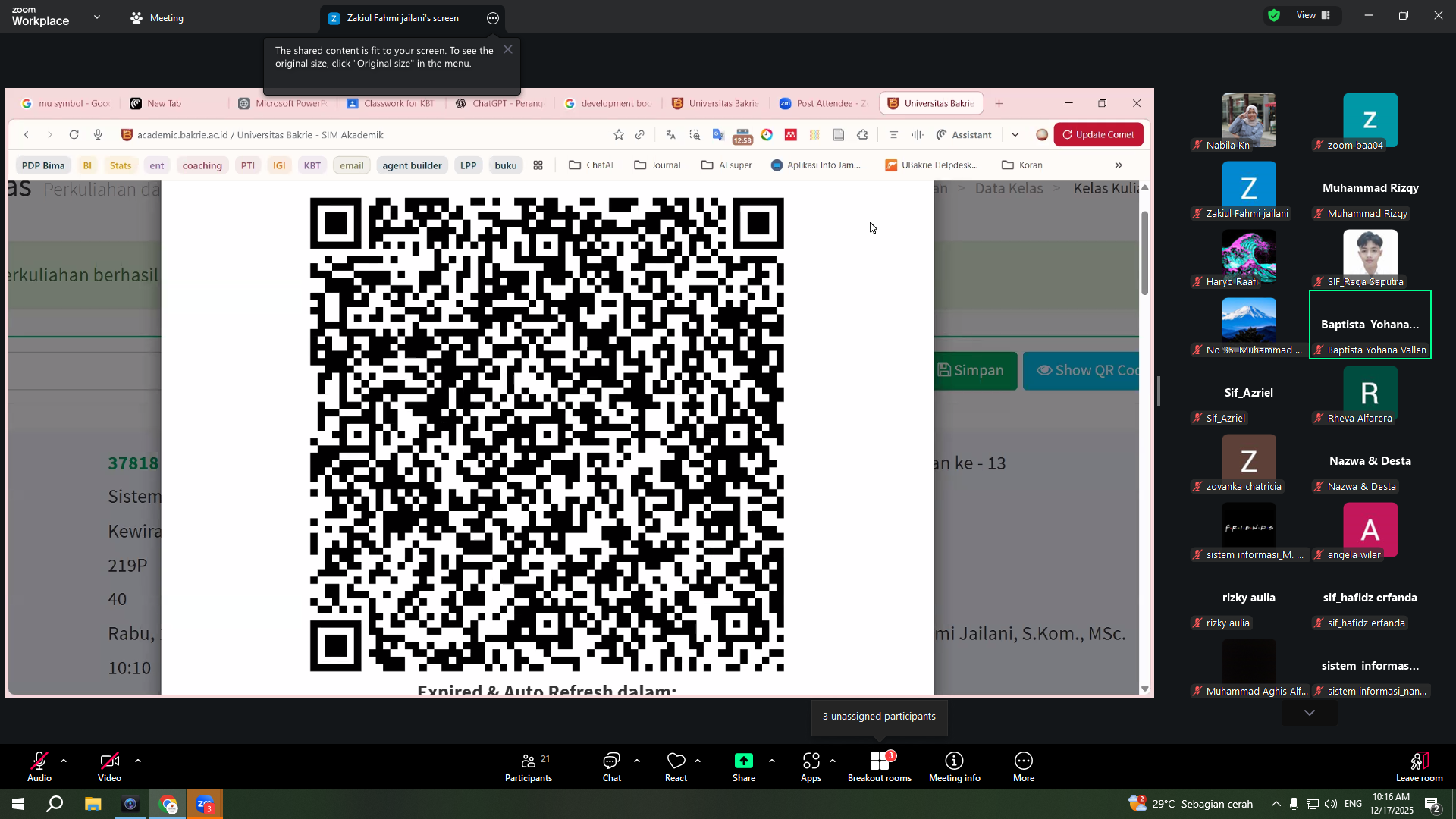1456x819 pixels.
Task: Open a new browser tab with plus
Action: coord(999,104)
